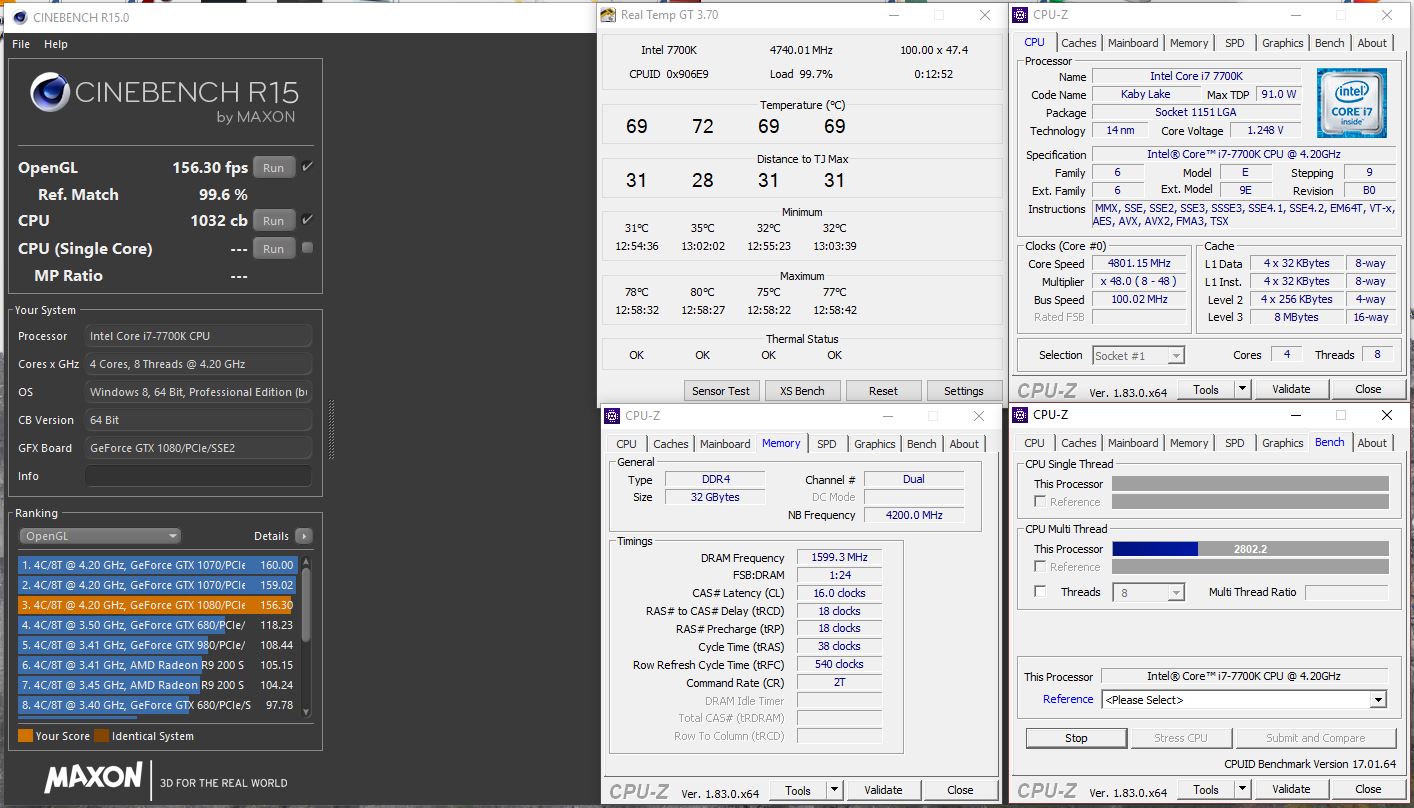Click XS Bench in Real Temp
Screen dimensions: 1414x808
click(802, 391)
